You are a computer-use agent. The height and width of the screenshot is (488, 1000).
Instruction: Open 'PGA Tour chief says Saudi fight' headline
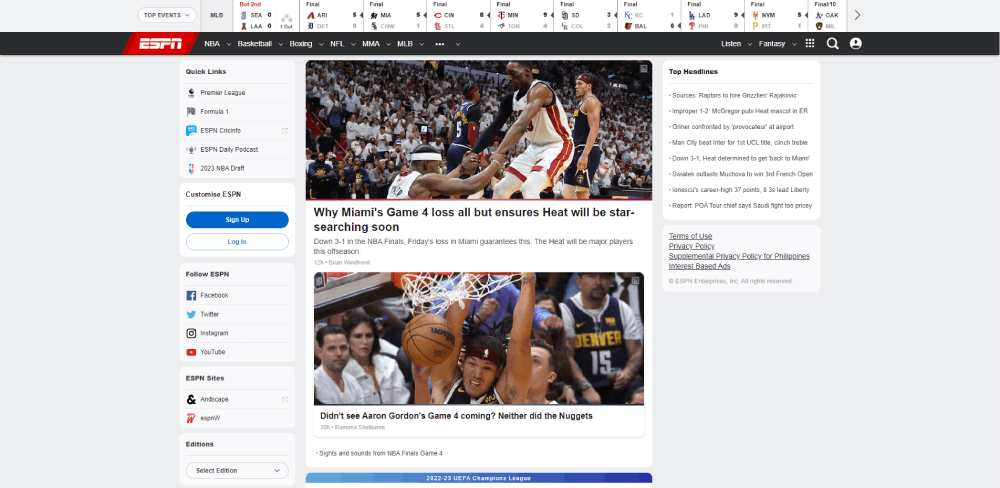742,205
